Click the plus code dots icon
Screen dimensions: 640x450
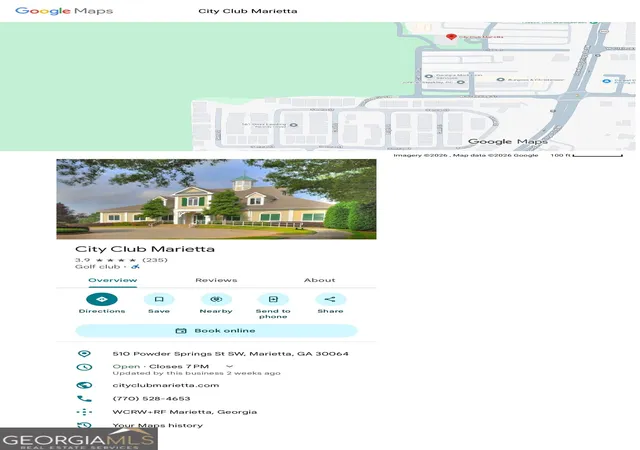pyautogui.click(x=84, y=412)
